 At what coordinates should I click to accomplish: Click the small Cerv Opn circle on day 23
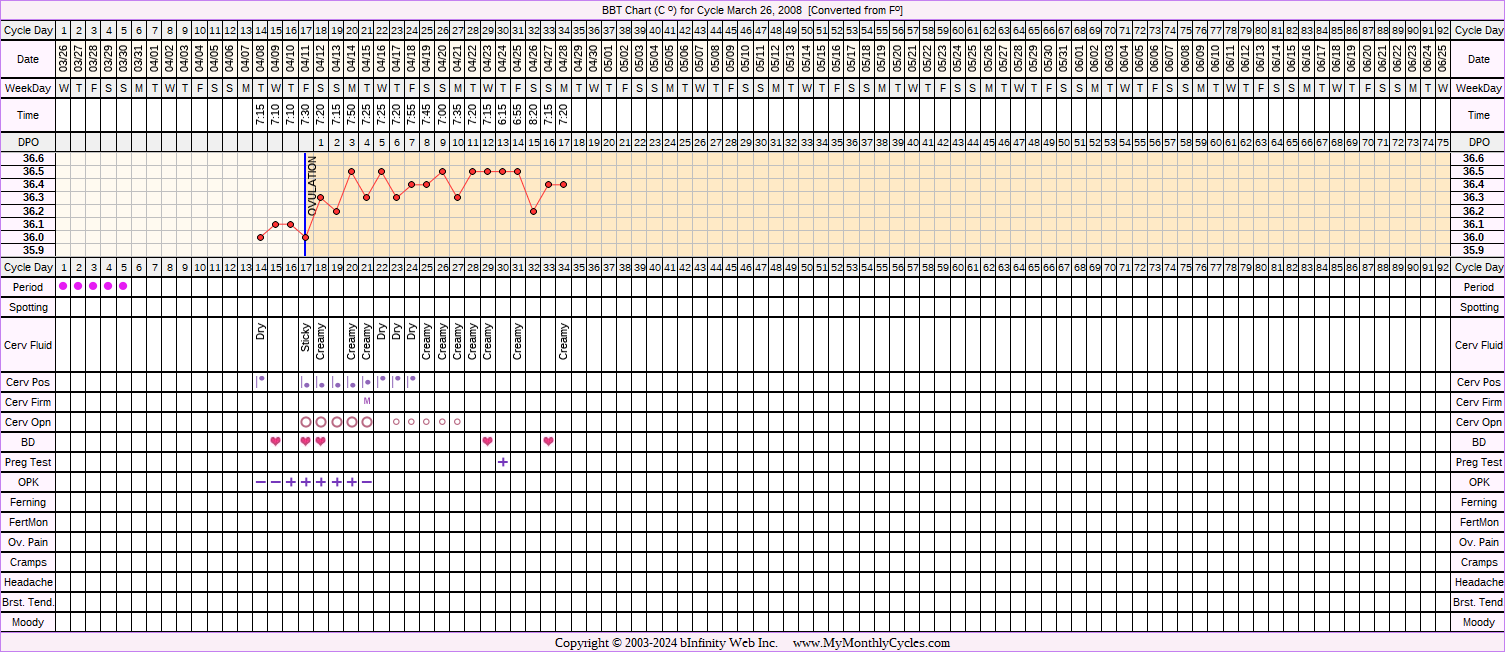[x=397, y=422]
